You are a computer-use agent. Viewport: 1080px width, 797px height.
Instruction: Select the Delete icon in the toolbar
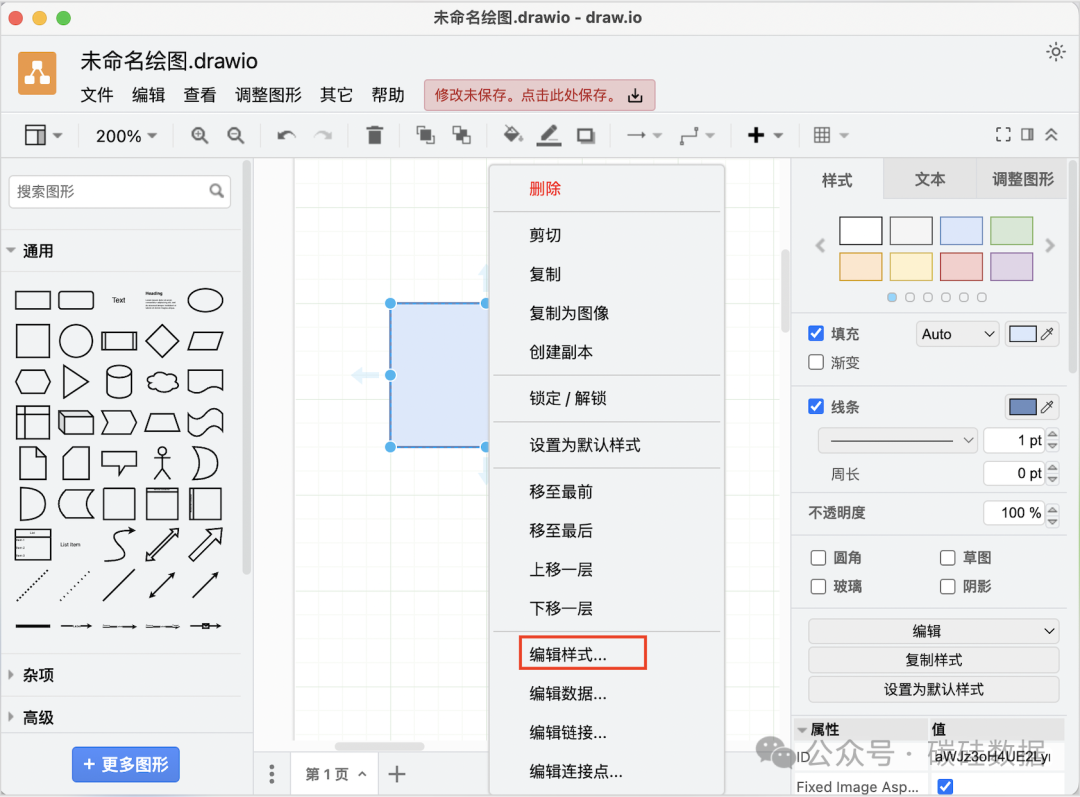[x=373, y=135]
